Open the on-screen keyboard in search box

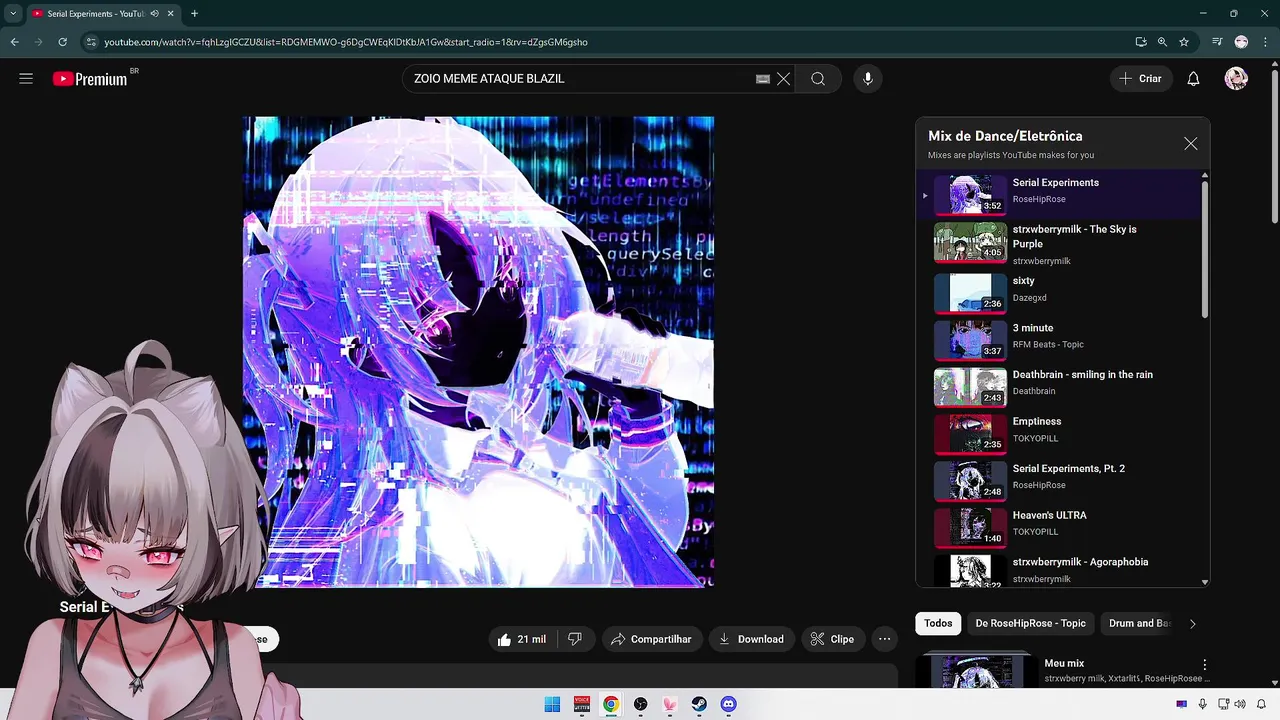click(763, 79)
